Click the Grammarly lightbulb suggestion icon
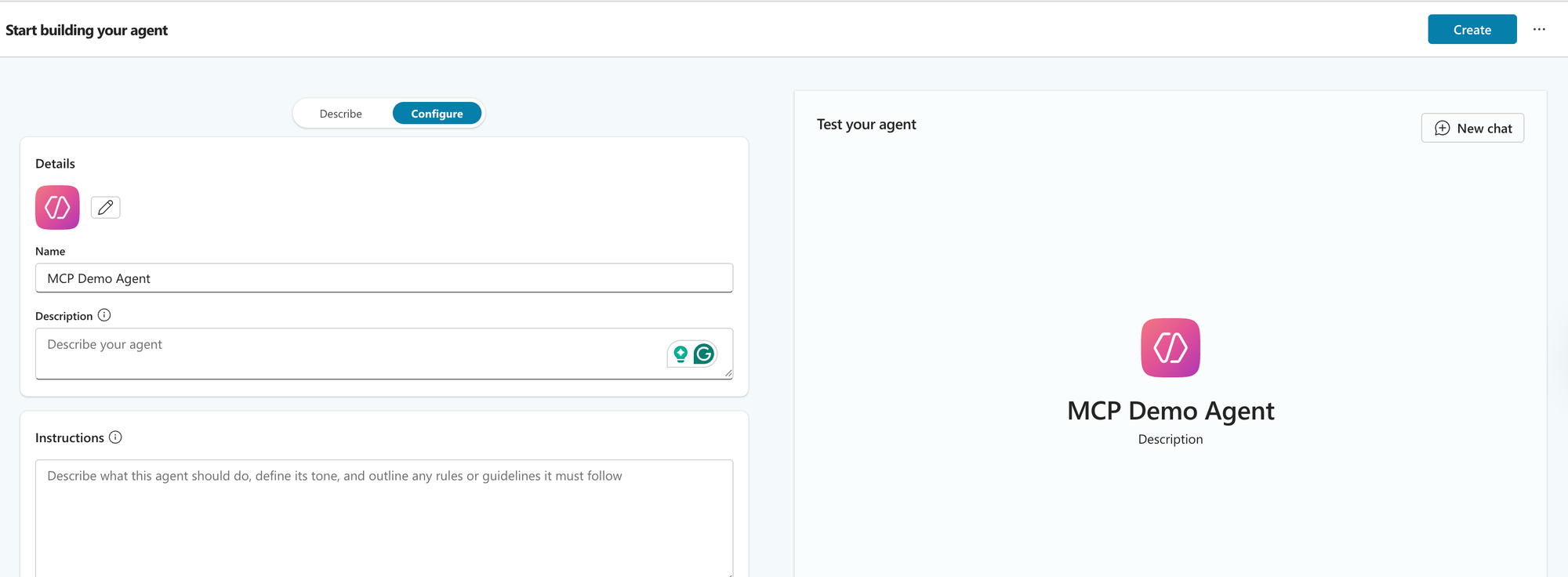 tap(681, 354)
